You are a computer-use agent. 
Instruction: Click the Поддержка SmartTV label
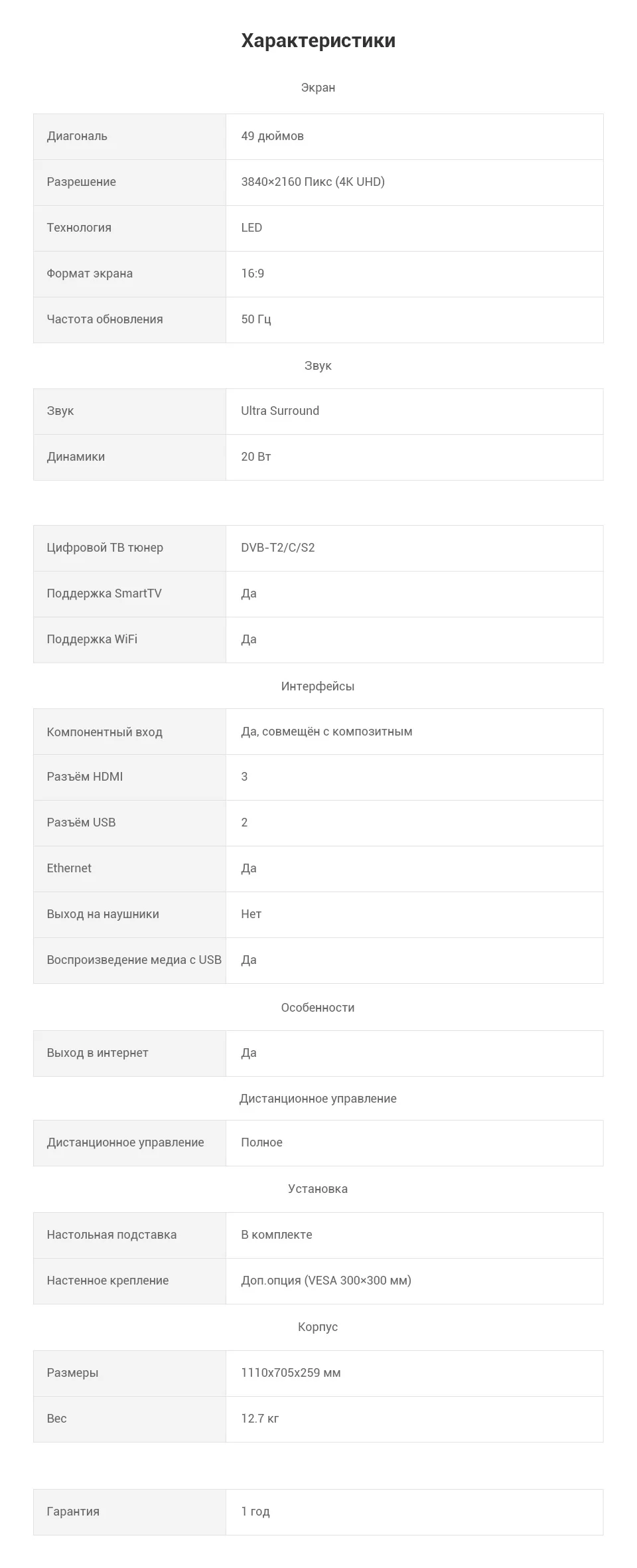click(x=104, y=593)
